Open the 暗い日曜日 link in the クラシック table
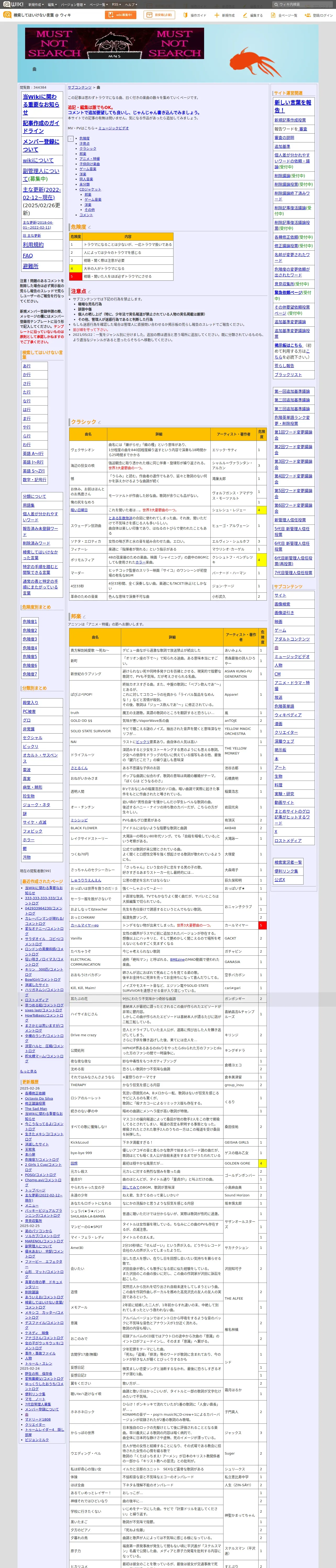Image resolution: width=336 pixels, height=1568 pixels. (x=79, y=510)
